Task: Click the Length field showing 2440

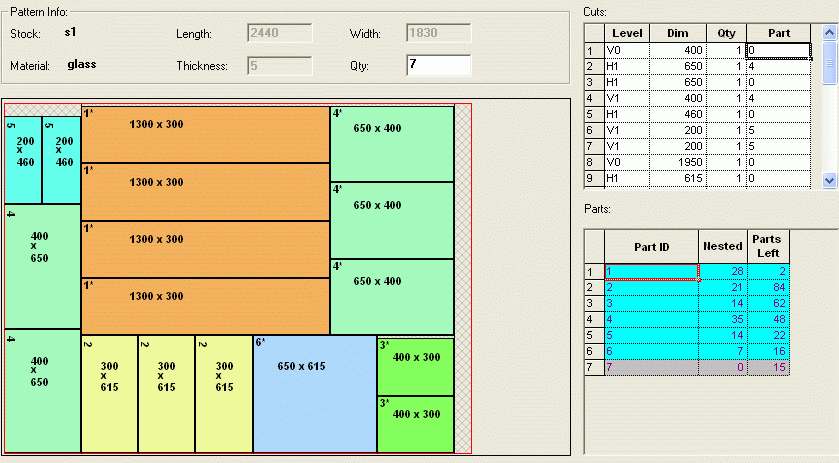Action: (x=279, y=34)
